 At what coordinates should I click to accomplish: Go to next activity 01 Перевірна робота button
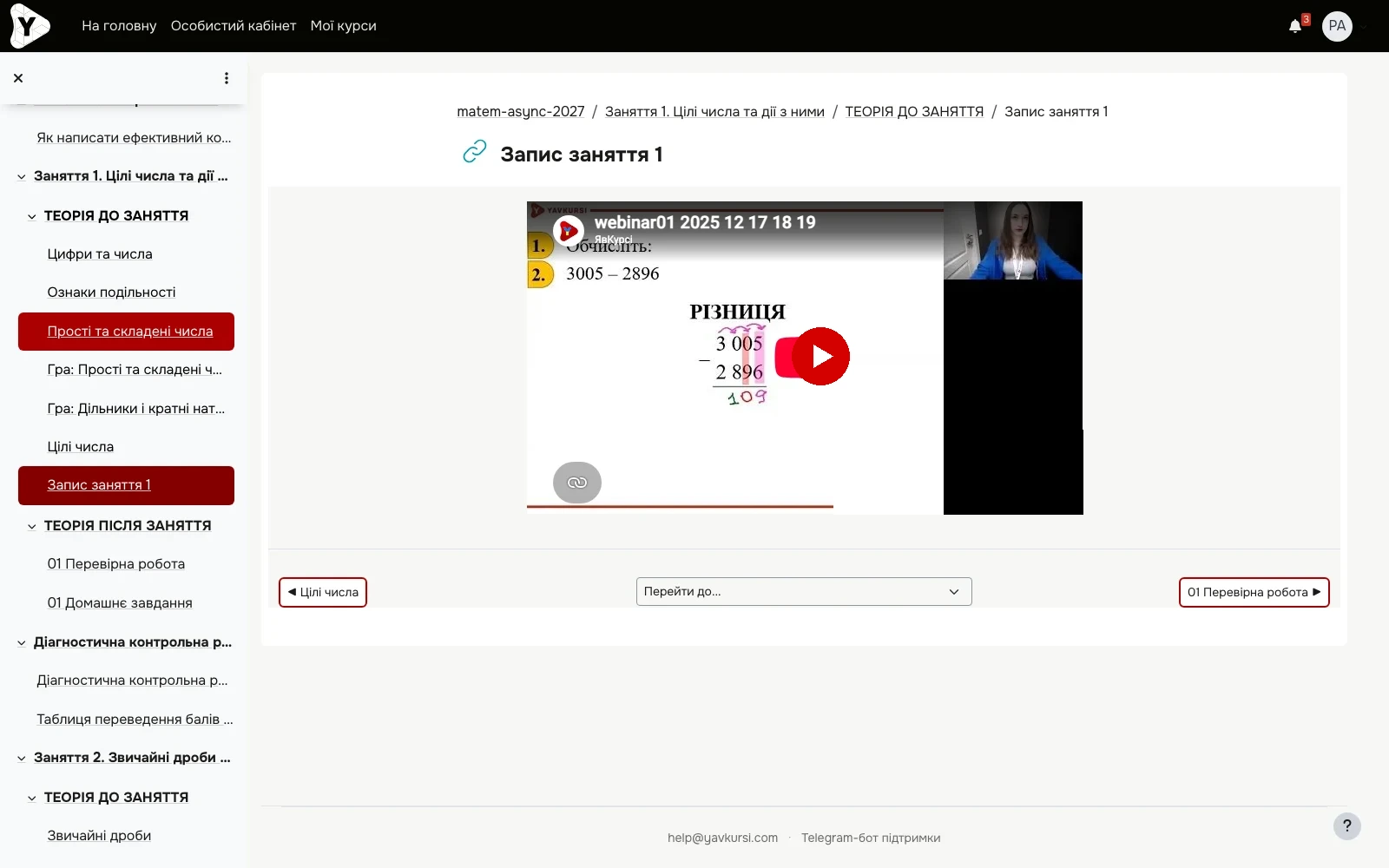tap(1254, 592)
